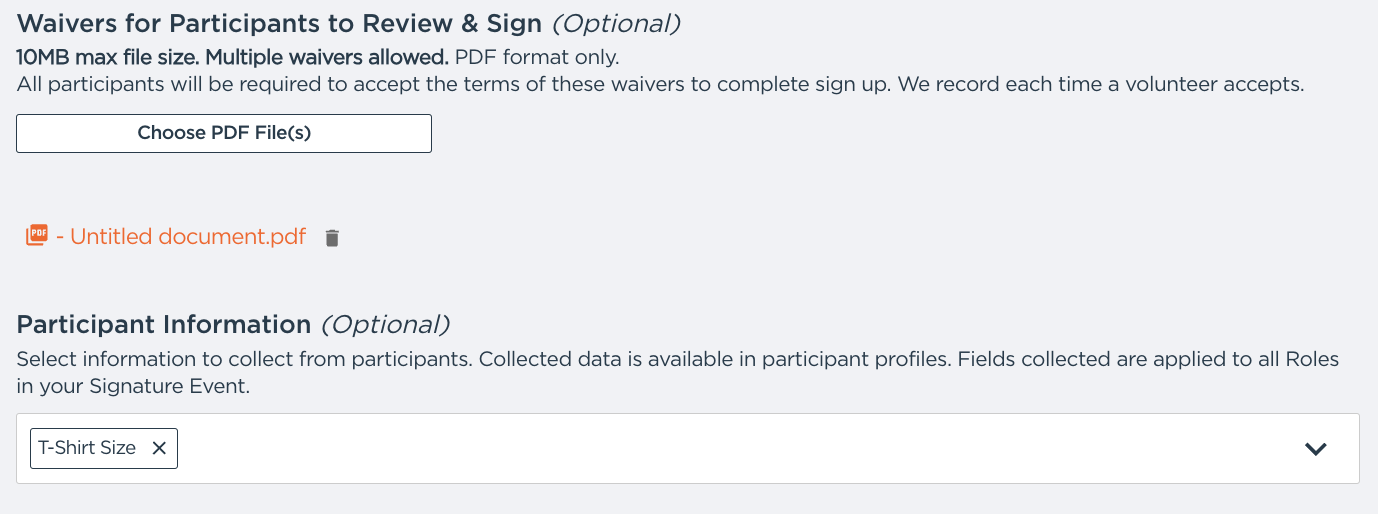
Task: Click the Multiple waivers allowed text
Action: pos(327,57)
